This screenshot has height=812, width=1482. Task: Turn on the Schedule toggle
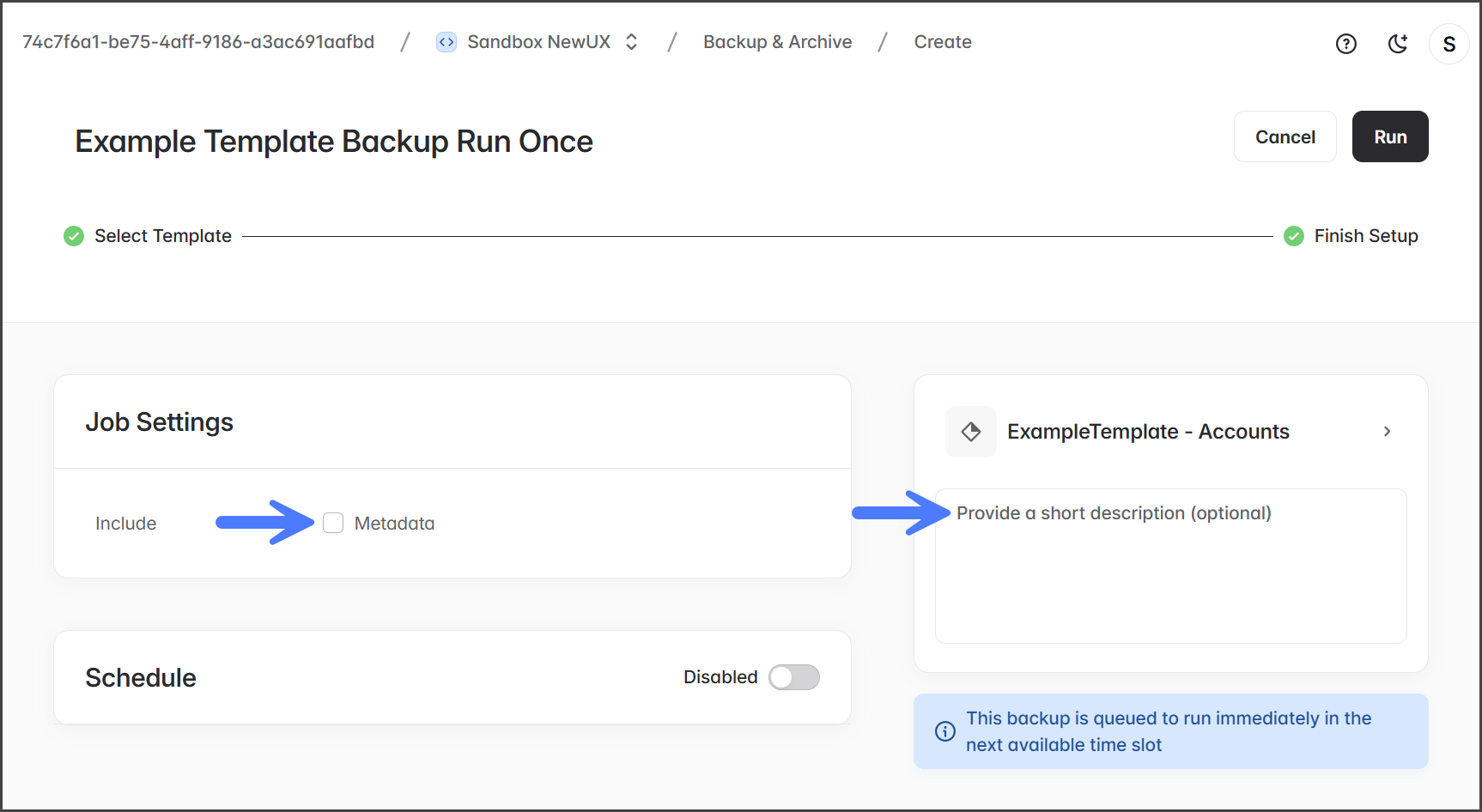pyautogui.click(x=793, y=677)
